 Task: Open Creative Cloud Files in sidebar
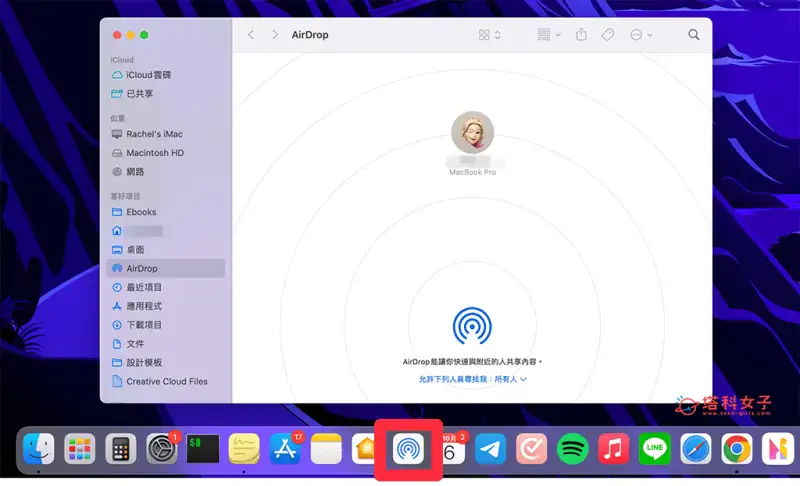pyautogui.click(x=166, y=381)
